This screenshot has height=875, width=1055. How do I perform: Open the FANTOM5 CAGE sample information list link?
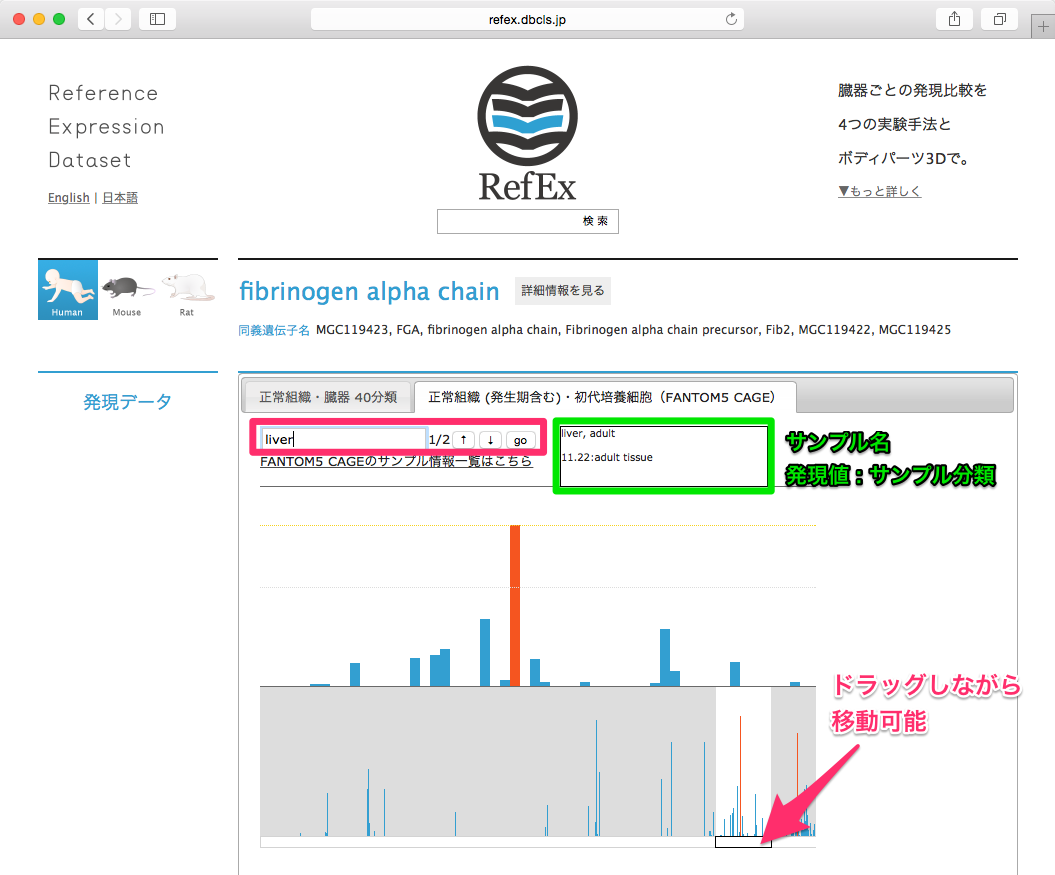coord(396,461)
